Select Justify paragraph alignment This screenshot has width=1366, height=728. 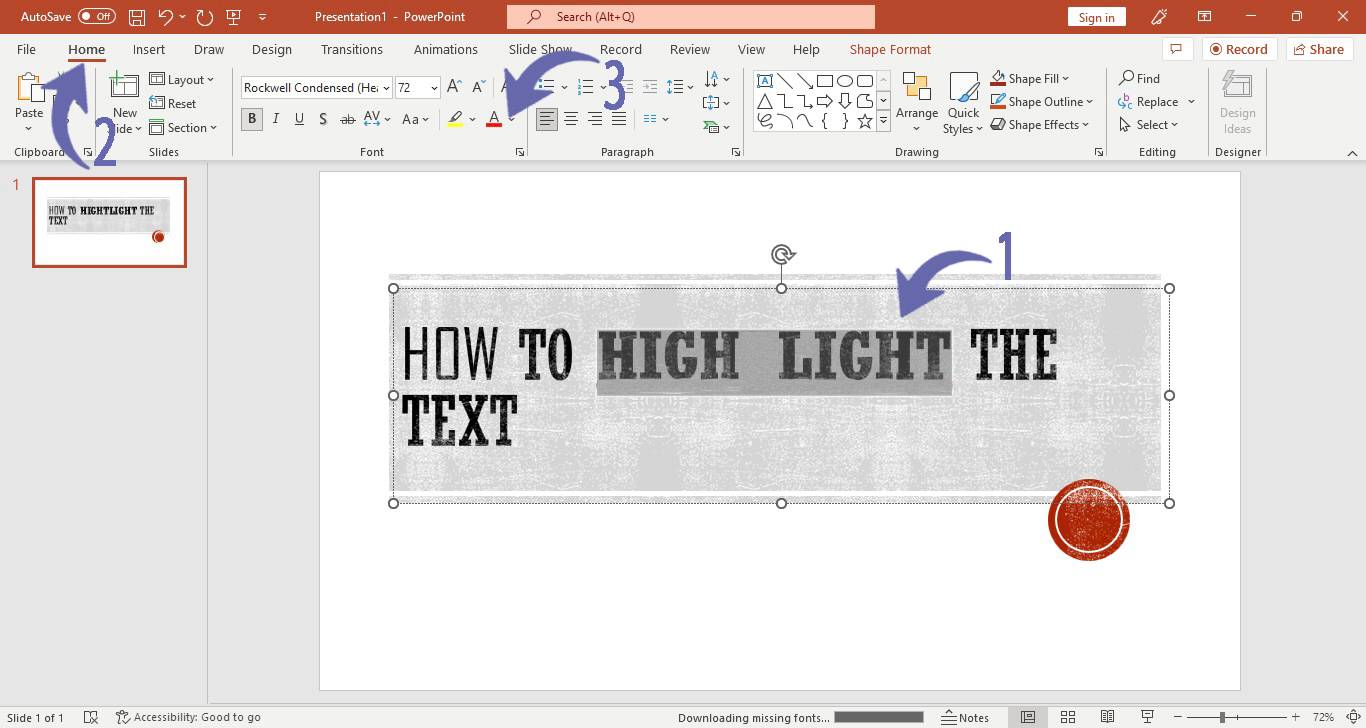(x=619, y=119)
